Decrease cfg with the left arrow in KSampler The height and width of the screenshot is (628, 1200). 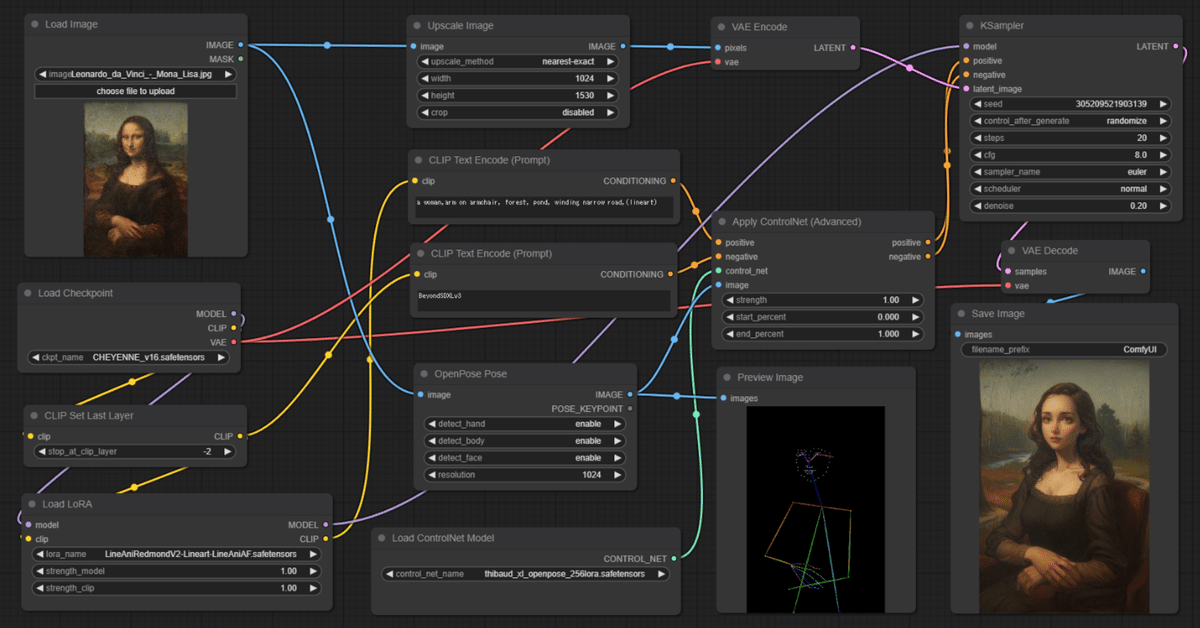pyautogui.click(x=977, y=155)
